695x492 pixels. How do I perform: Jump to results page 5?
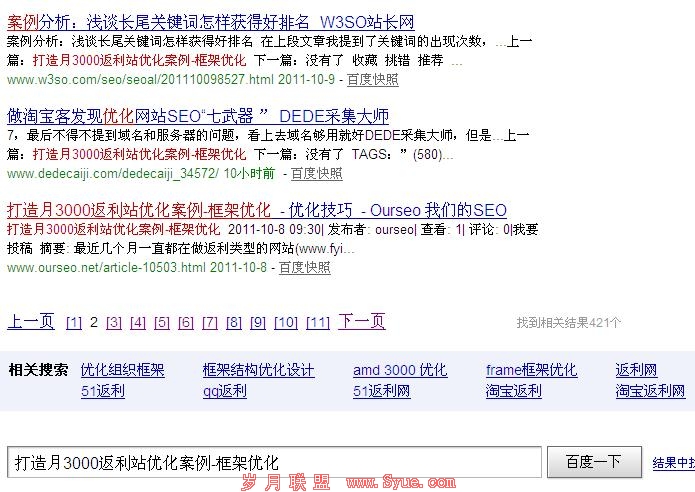(x=162, y=323)
